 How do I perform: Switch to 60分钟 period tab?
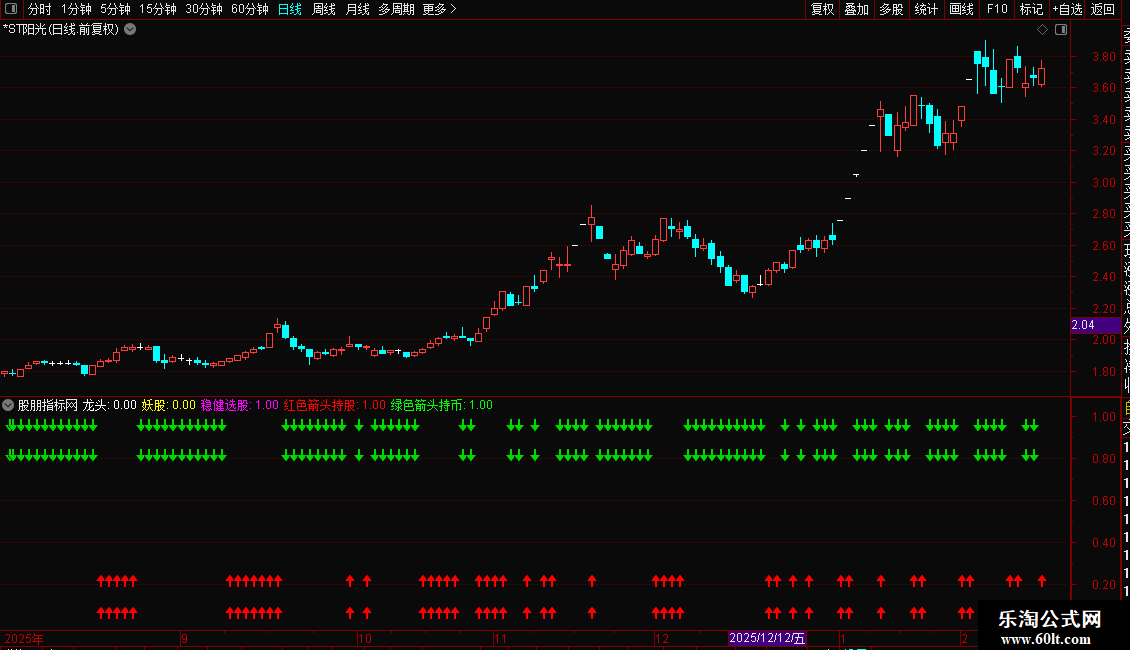pos(249,9)
